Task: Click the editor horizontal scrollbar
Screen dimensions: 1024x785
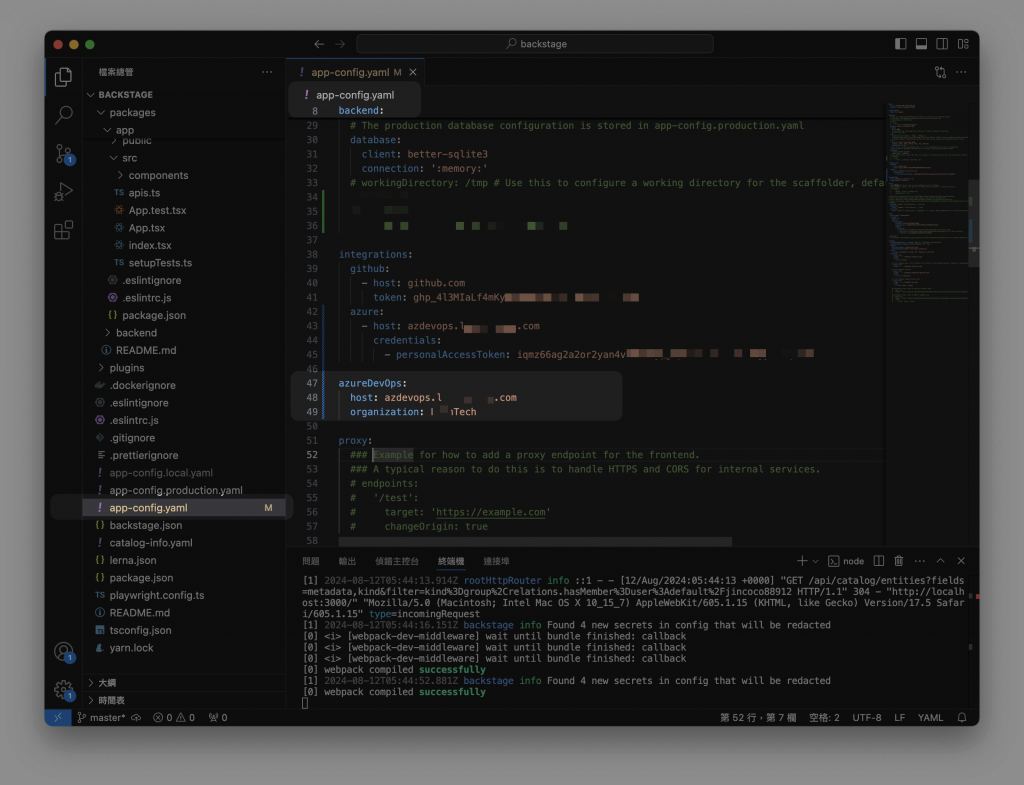Action: tap(535, 541)
